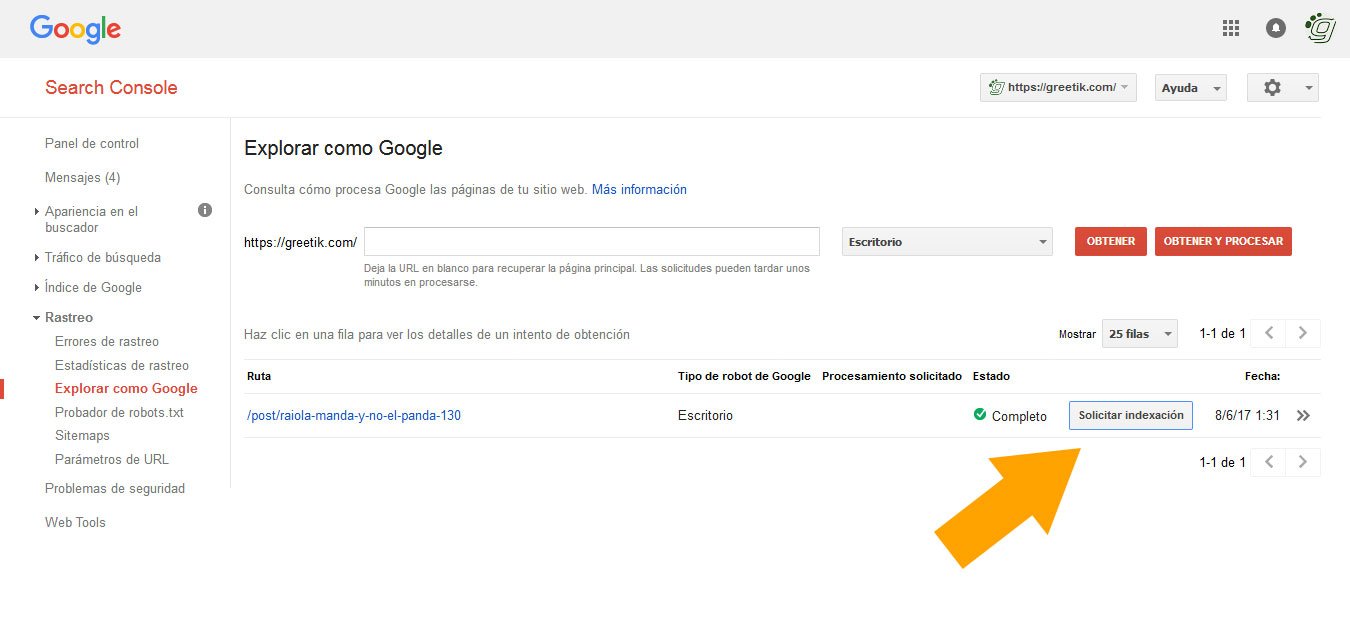The image size is (1350, 629).
Task: Expand Índice de Google section
Action: [93, 287]
